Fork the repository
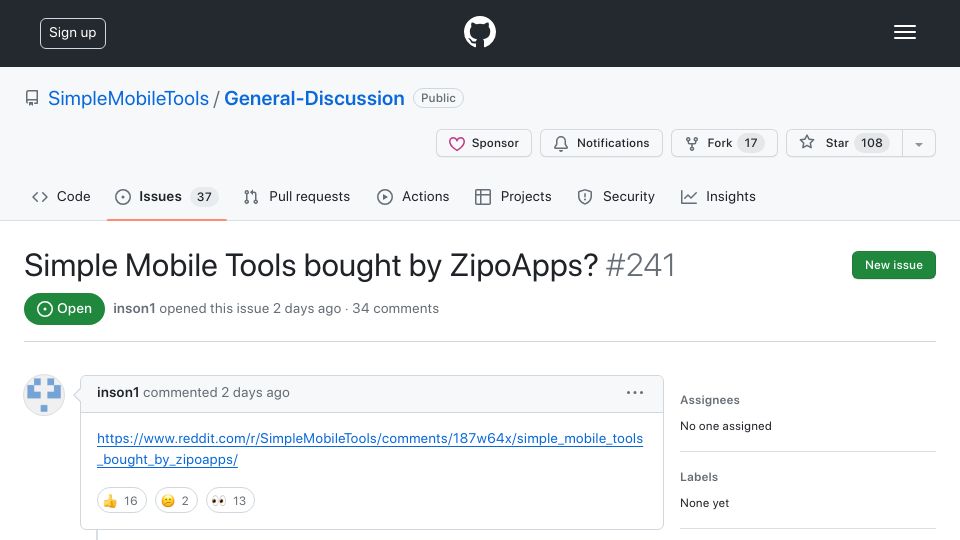Screen dimensions: 960x540 click(724, 143)
